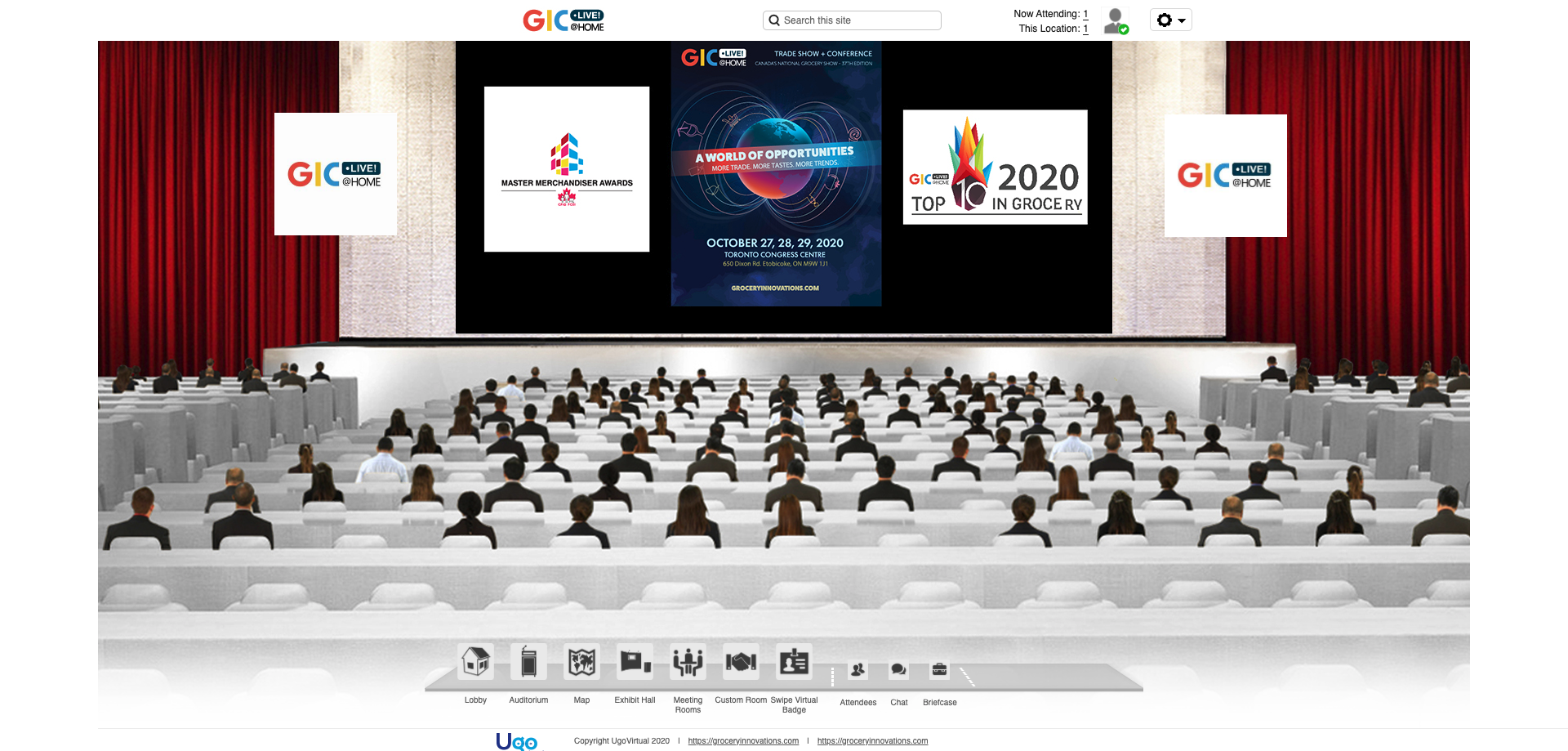Screen dimensions: 1568x751
Task: Show the Attendees list icon
Action: pyautogui.click(x=857, y=671)
